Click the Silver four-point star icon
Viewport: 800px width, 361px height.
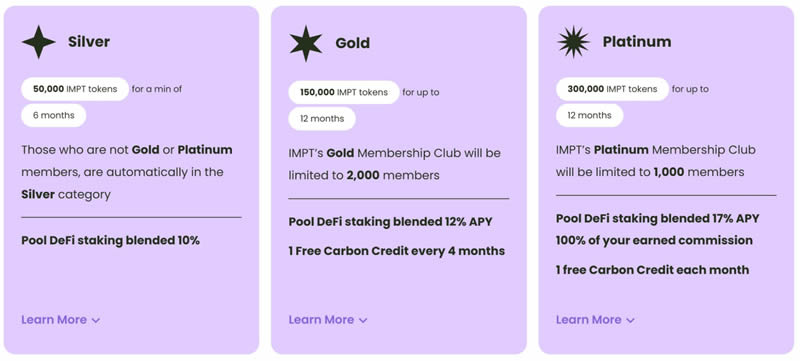(x=39, y=42)
